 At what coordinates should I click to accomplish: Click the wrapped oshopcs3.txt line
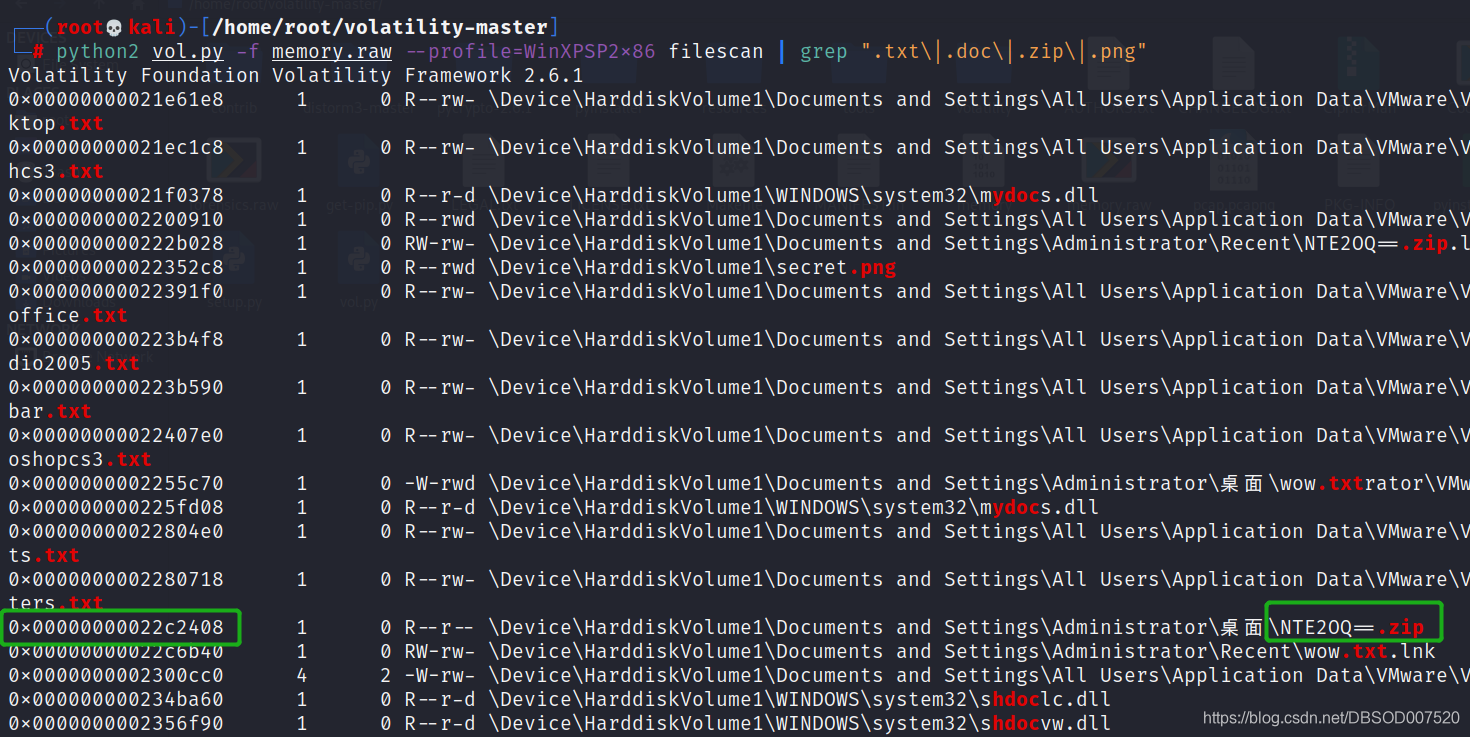pyautogui.click(x=80, y=459)
